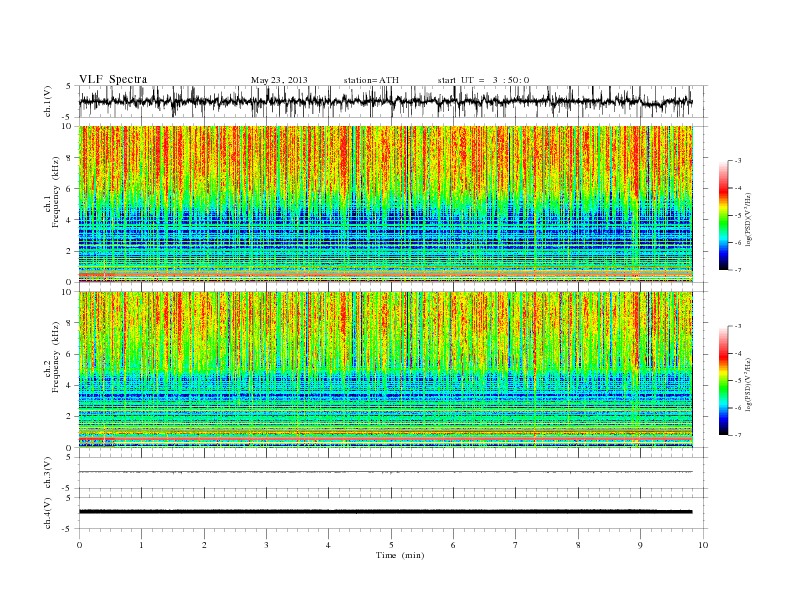The height and width of the screenshot is (612, 792).
Task: Click the "8" kHz tick of ch.1 spectrogram
Action: pyautogui.click(x=69, y=158)
